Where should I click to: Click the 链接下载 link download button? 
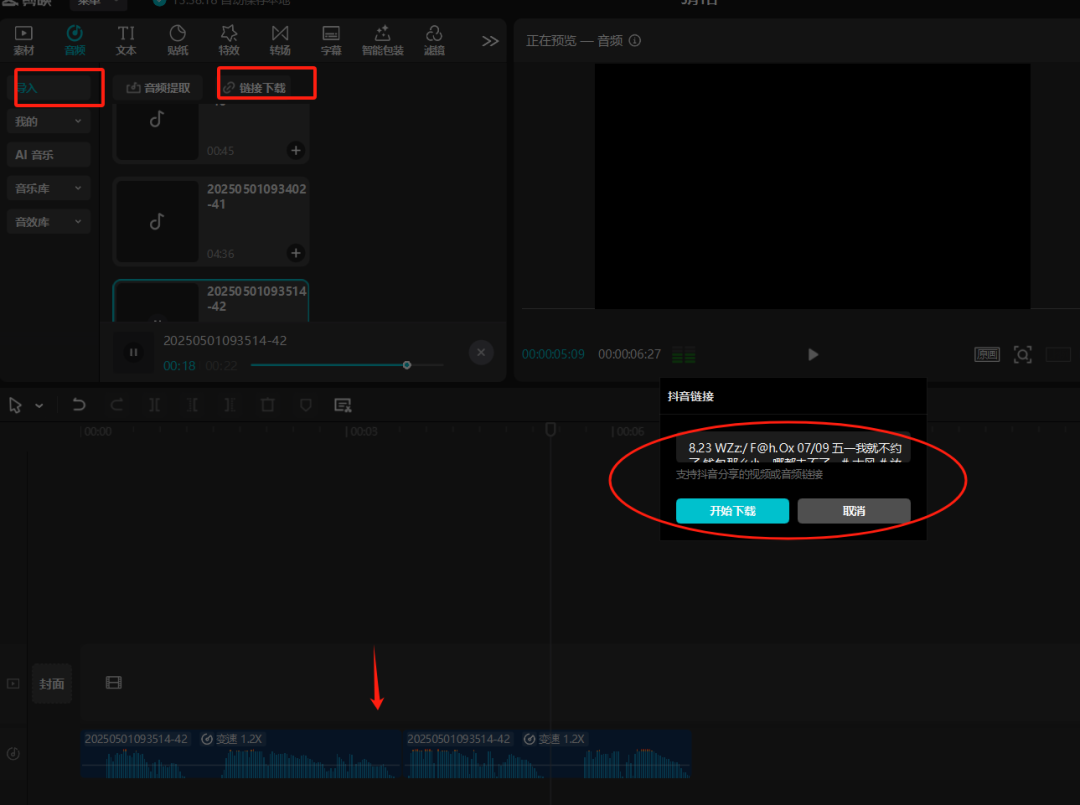[255, 88]
